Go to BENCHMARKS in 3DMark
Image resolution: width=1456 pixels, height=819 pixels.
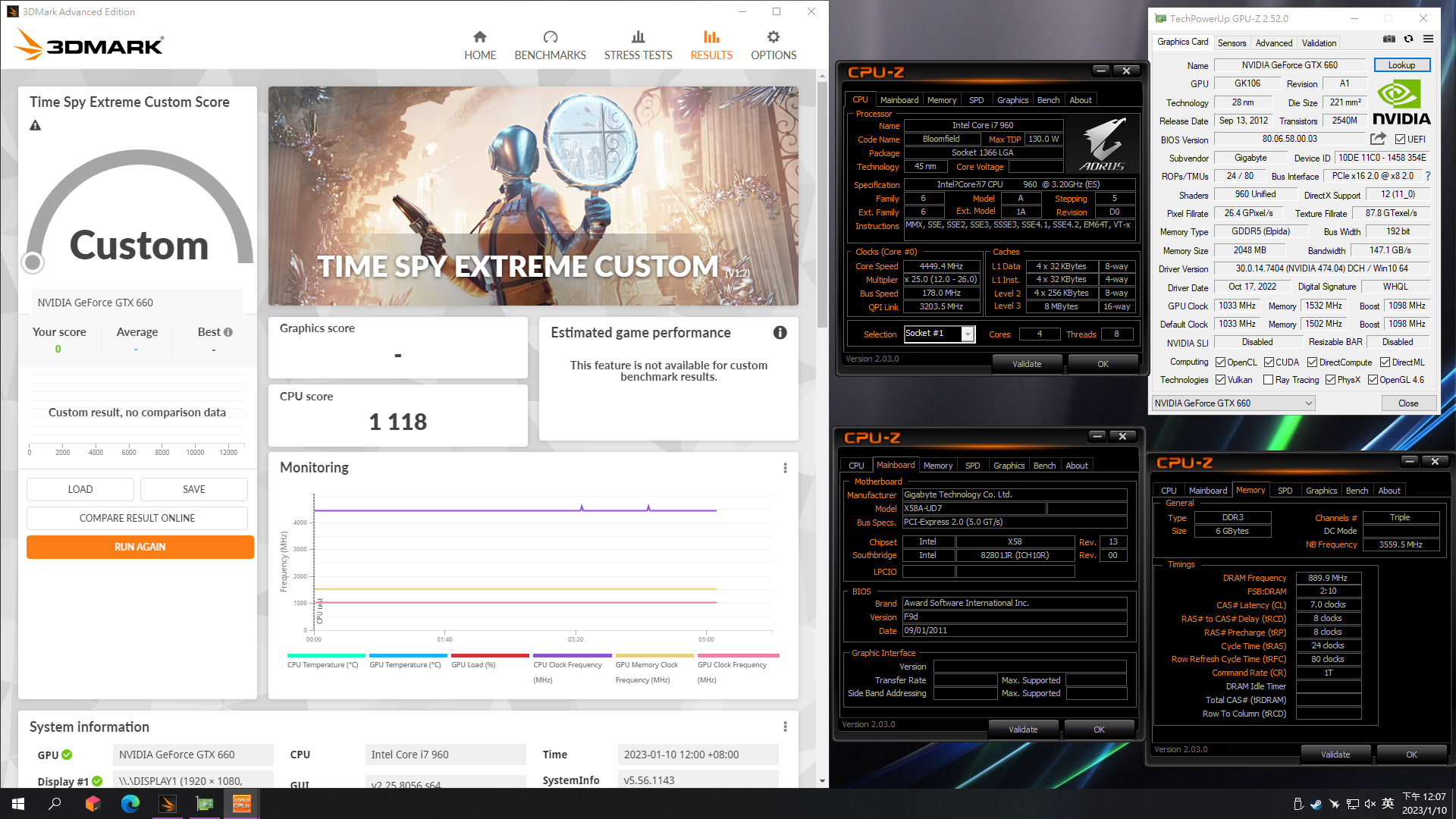[550, 45]
